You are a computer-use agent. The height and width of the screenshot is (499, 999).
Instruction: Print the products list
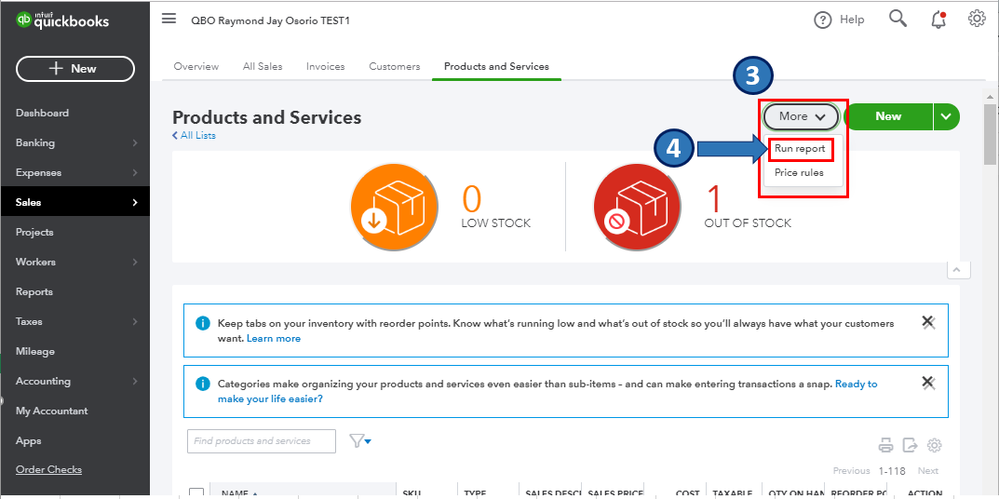pyautogui.click(x=886, y=445)
